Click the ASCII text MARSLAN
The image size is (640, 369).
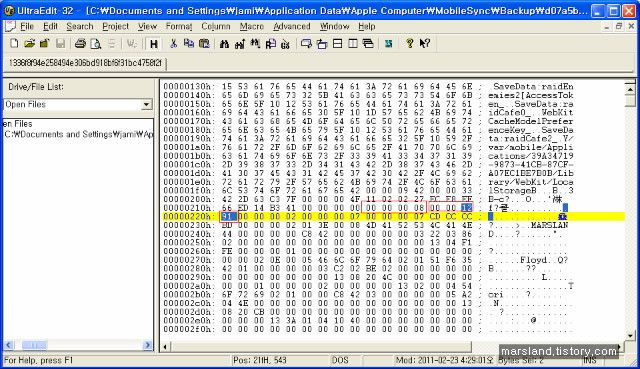pos(549,225)
